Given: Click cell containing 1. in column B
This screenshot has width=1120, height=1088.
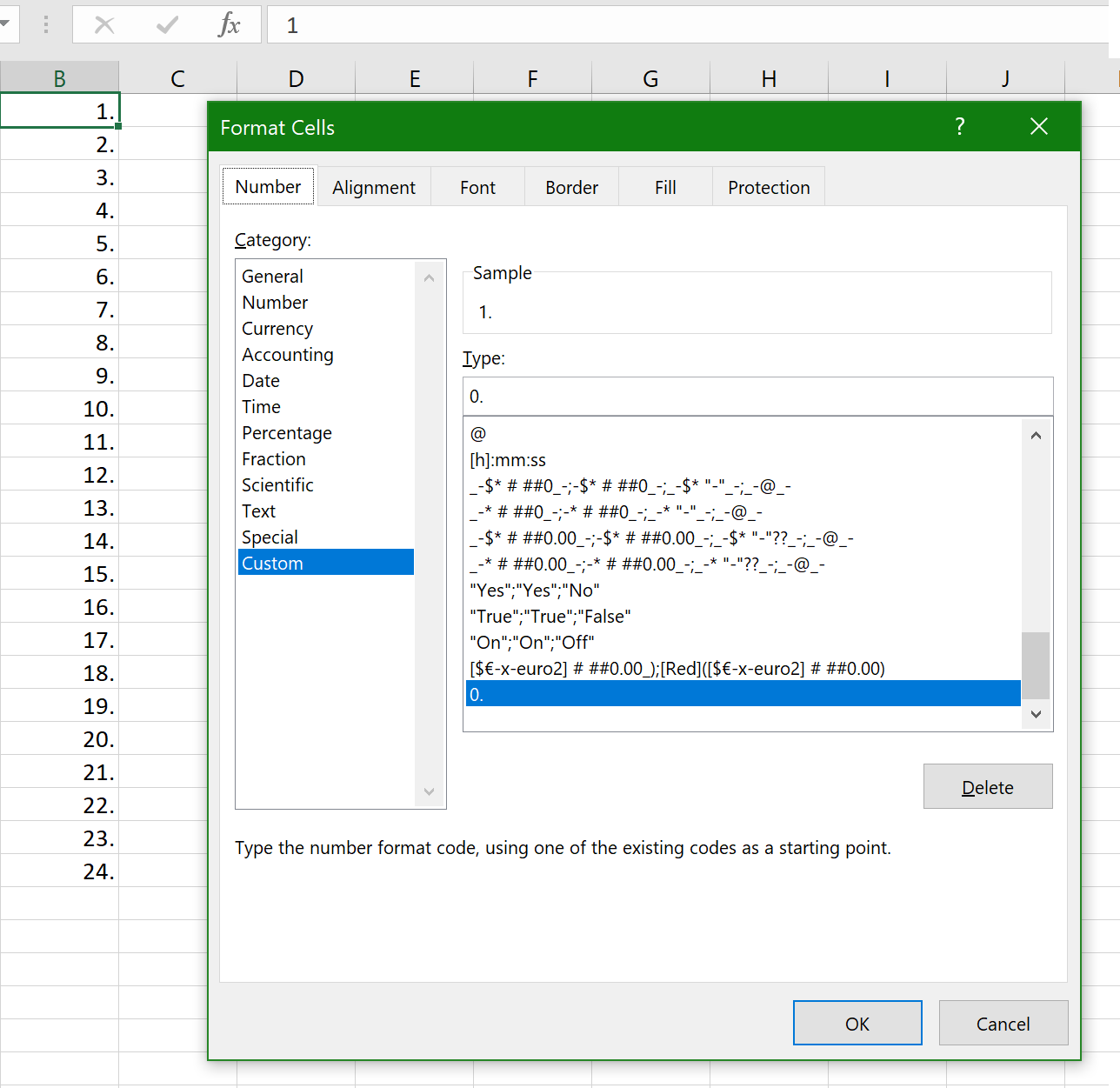Looking at the screenshot, I should 59,110.
